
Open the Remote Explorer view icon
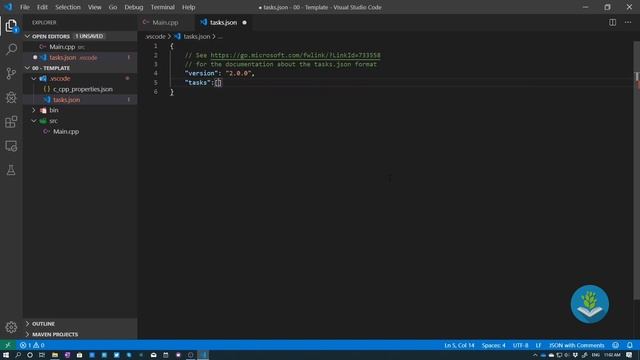tap(11, 146)
